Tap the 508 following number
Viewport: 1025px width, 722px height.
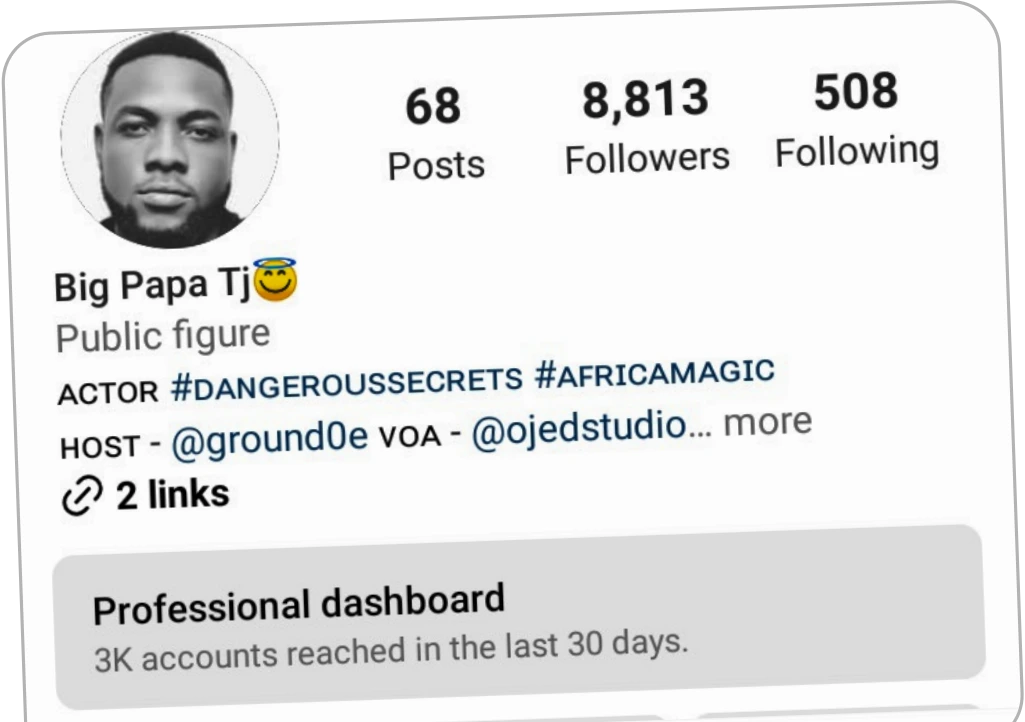(x=856, y=93)
